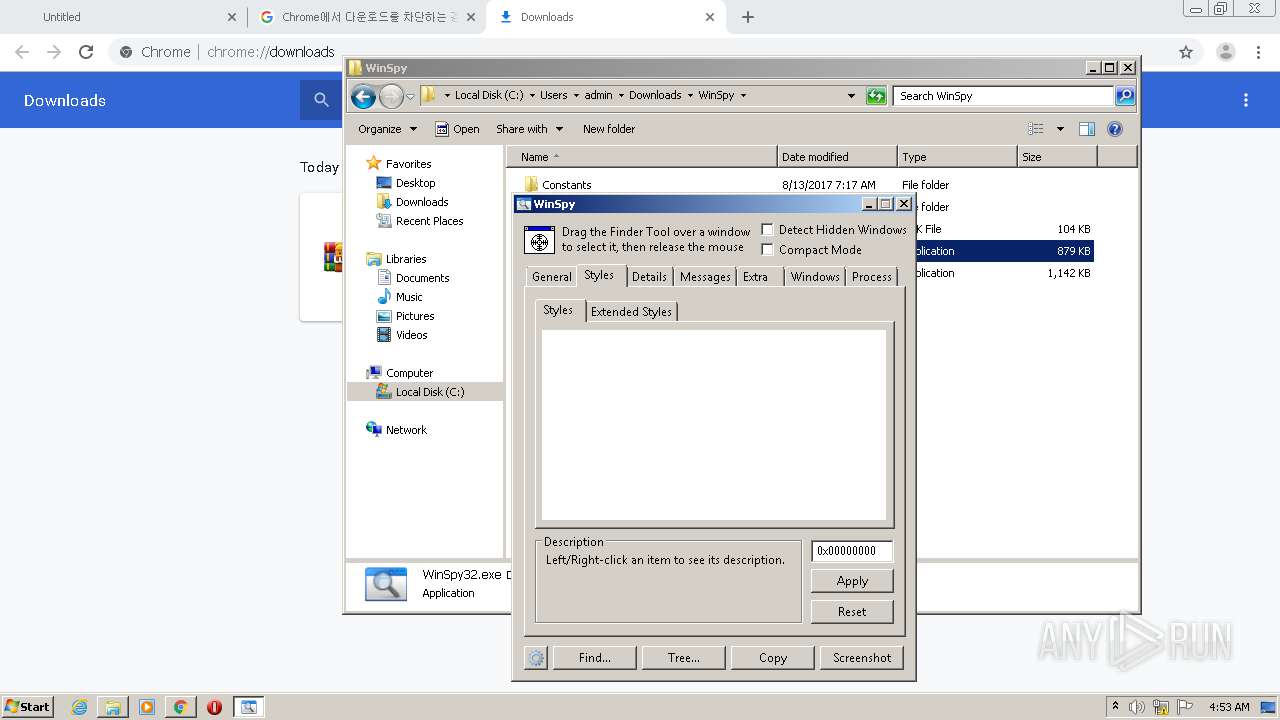Click the Chrome taskbar icon
Image resolution: width=1280 pixels, height=720 pixels.
(x=181, y=707)
